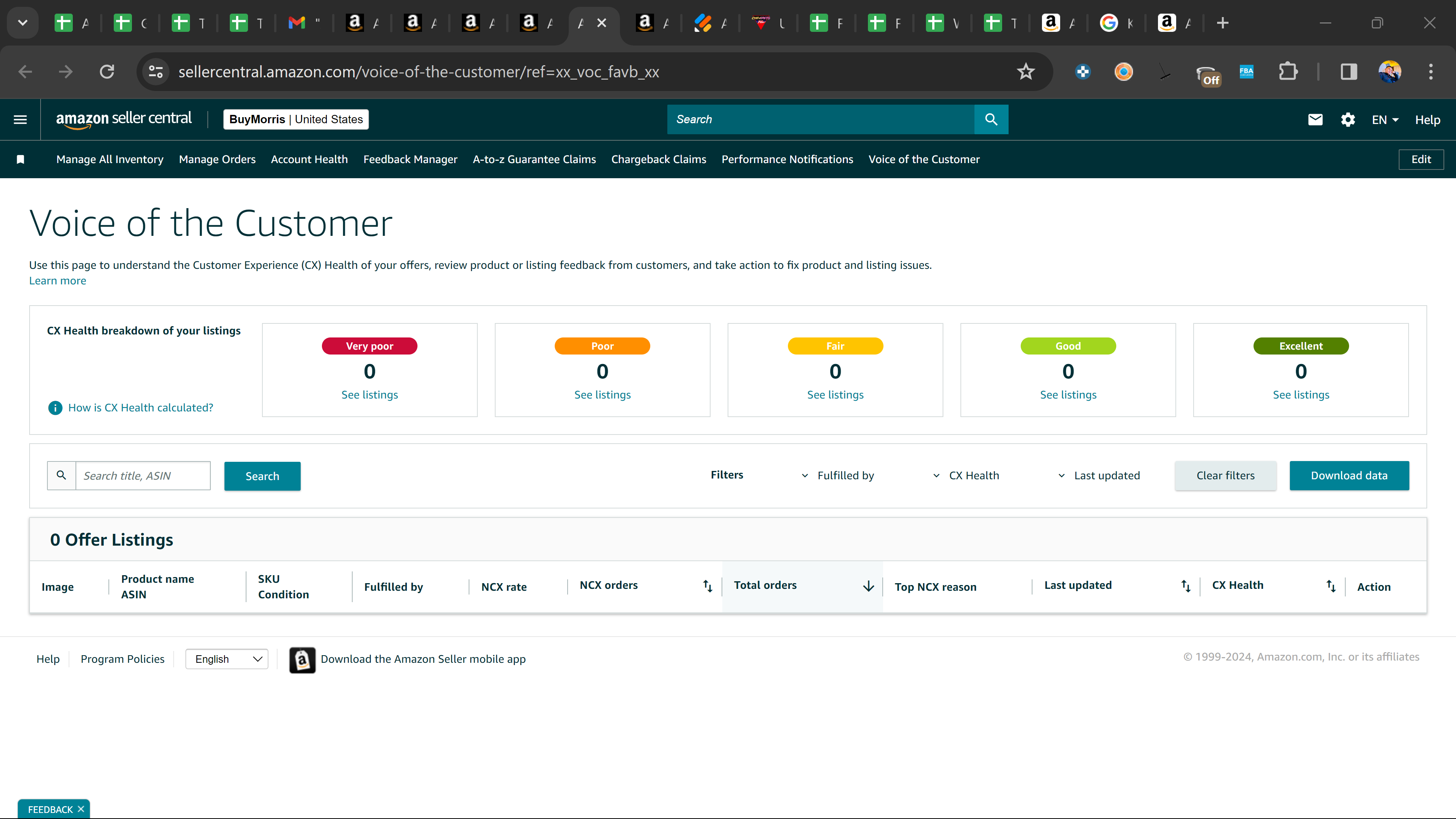Click the amazon seller central logo
Image resolution: width=1456 pixels, height=819 pixels.
pyautogui.click(x=124, y=119)
